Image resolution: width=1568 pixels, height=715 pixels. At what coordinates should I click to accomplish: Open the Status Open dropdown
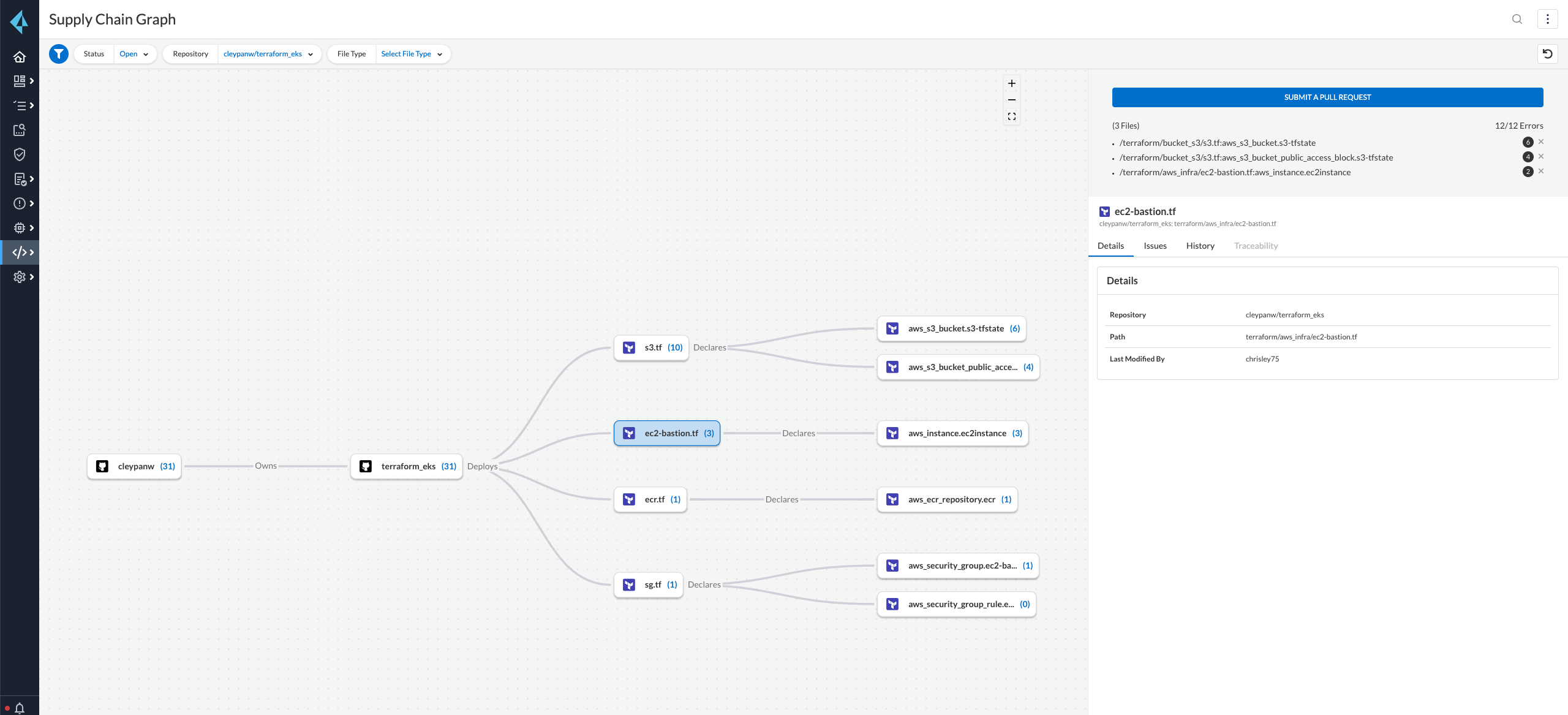[134, 54]
